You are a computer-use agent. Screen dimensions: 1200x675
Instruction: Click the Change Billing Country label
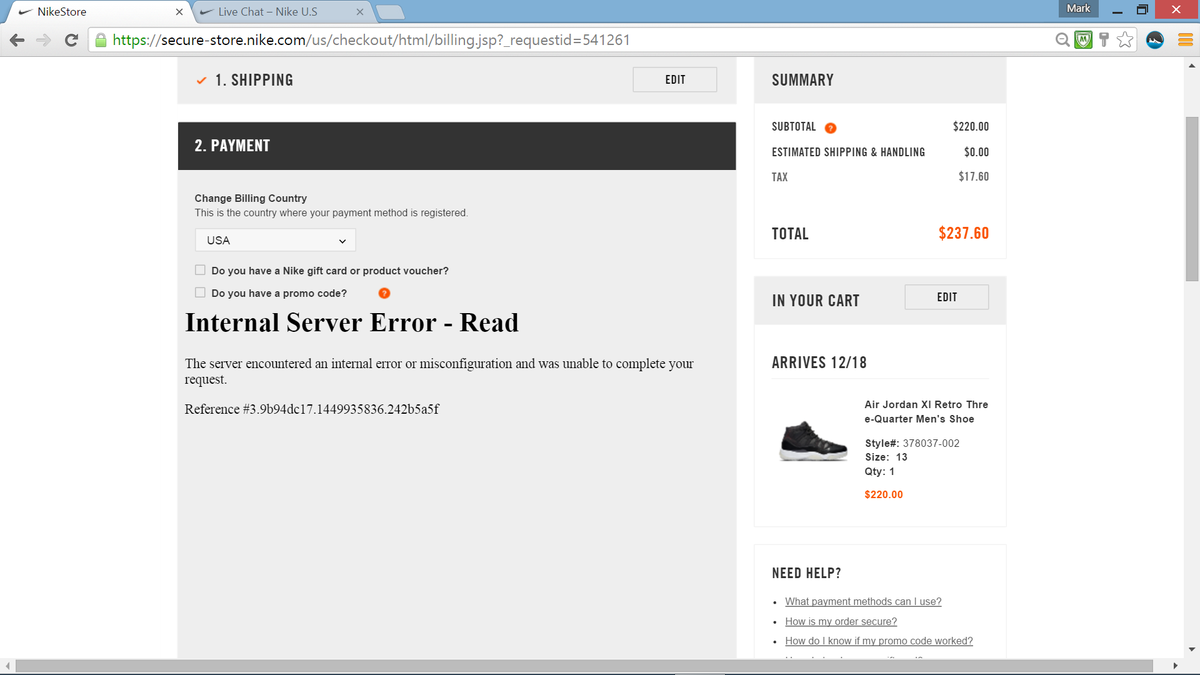(x=251, y=198)
